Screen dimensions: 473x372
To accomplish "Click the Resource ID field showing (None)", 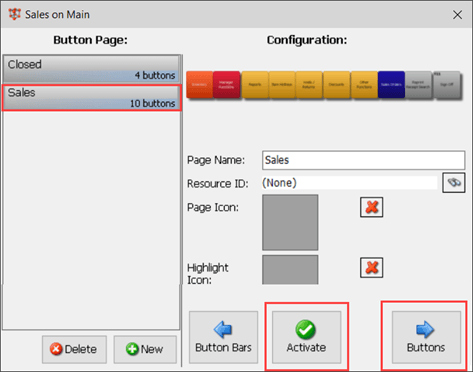I will tap(349, 183).
